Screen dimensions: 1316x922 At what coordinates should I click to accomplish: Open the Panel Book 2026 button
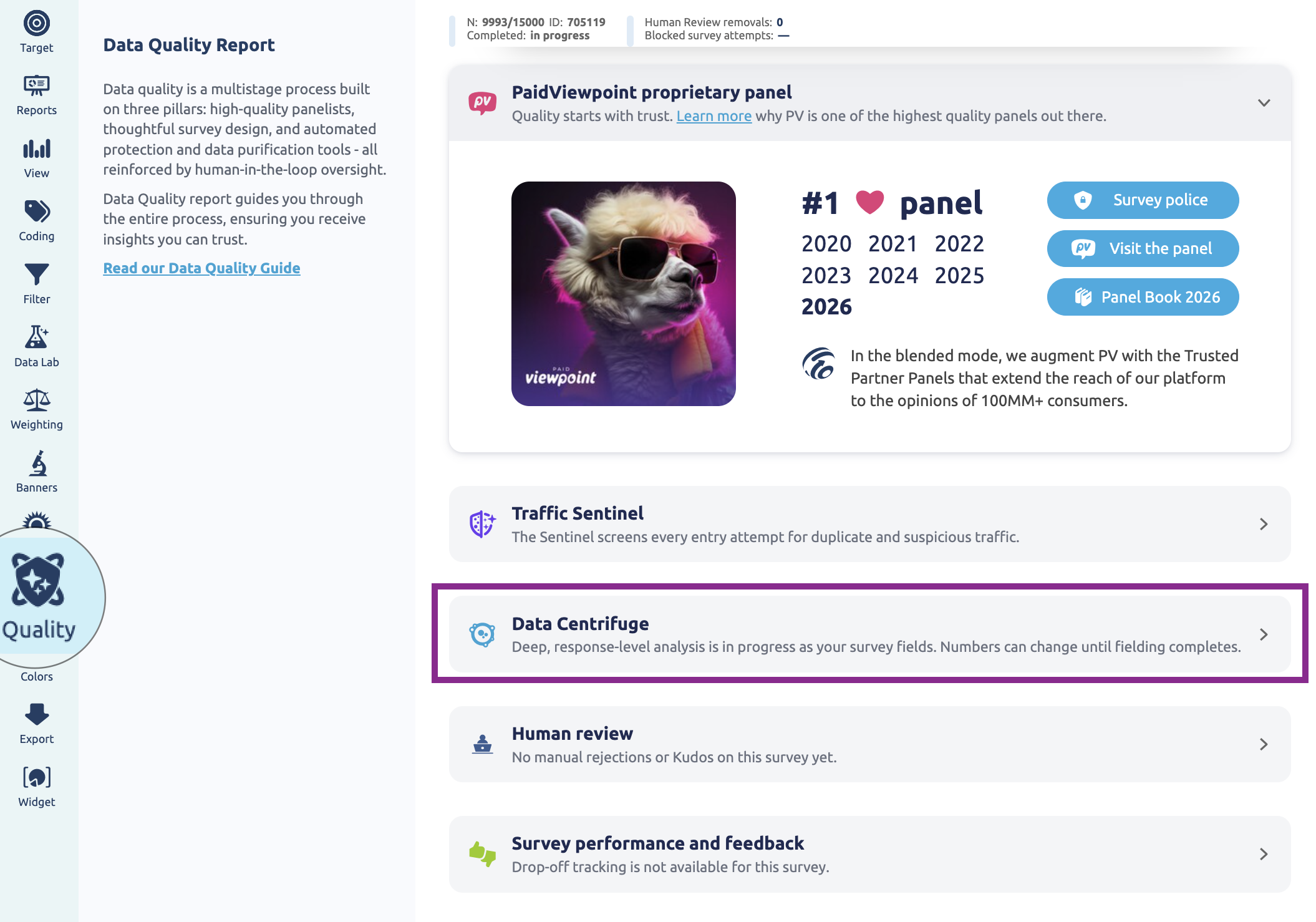point(1143,297)
